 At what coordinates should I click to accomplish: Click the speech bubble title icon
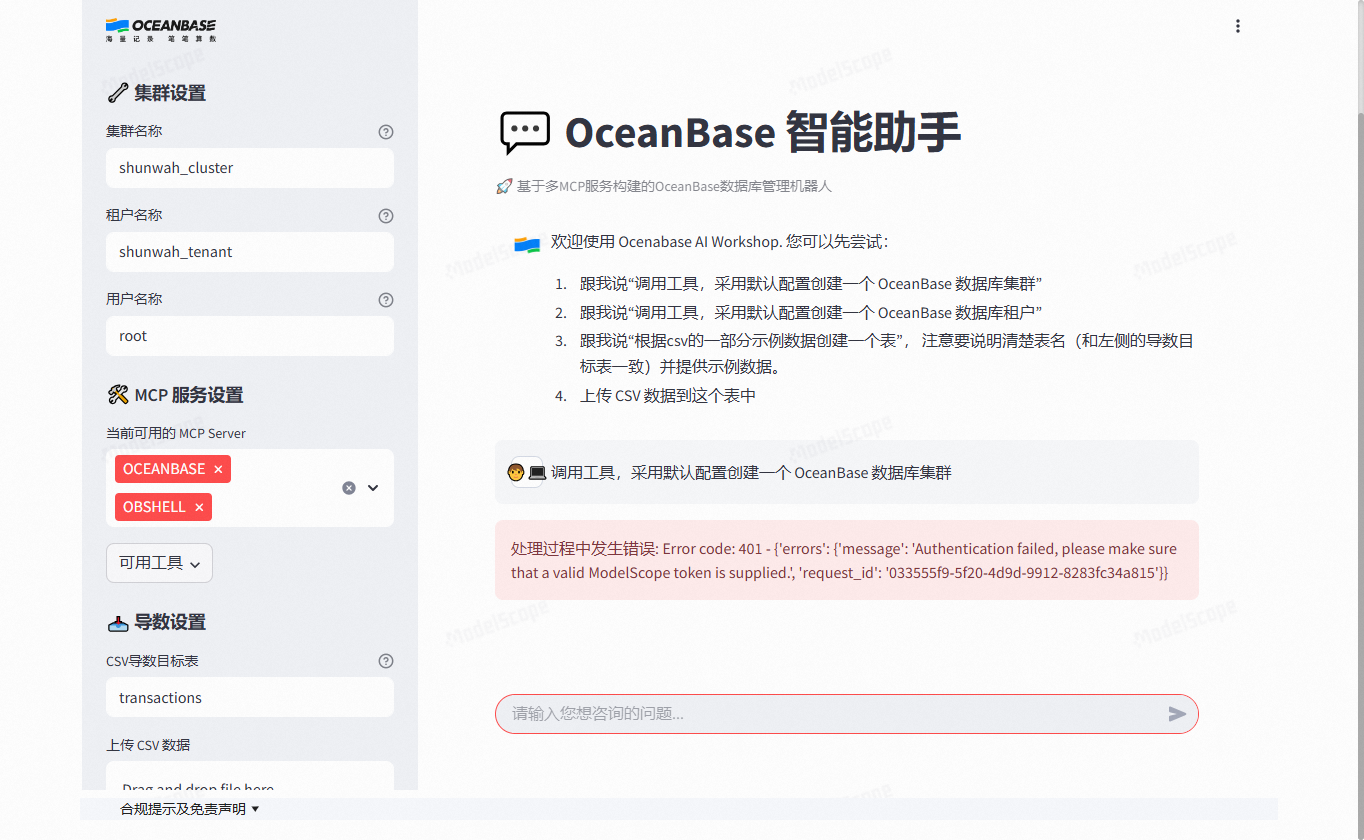[x=524, y=132]
